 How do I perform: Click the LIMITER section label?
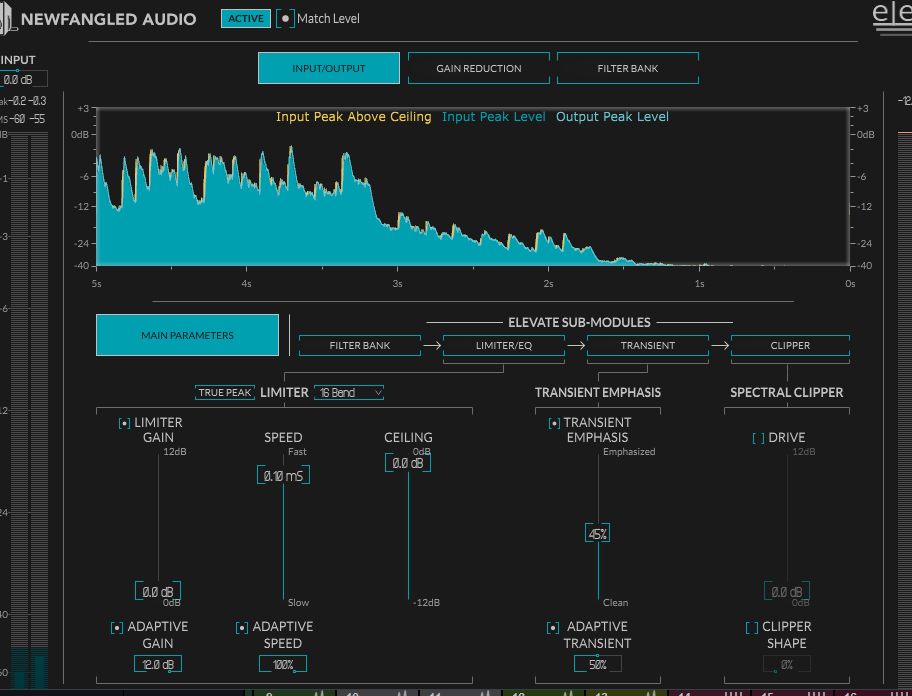point(284,392)
